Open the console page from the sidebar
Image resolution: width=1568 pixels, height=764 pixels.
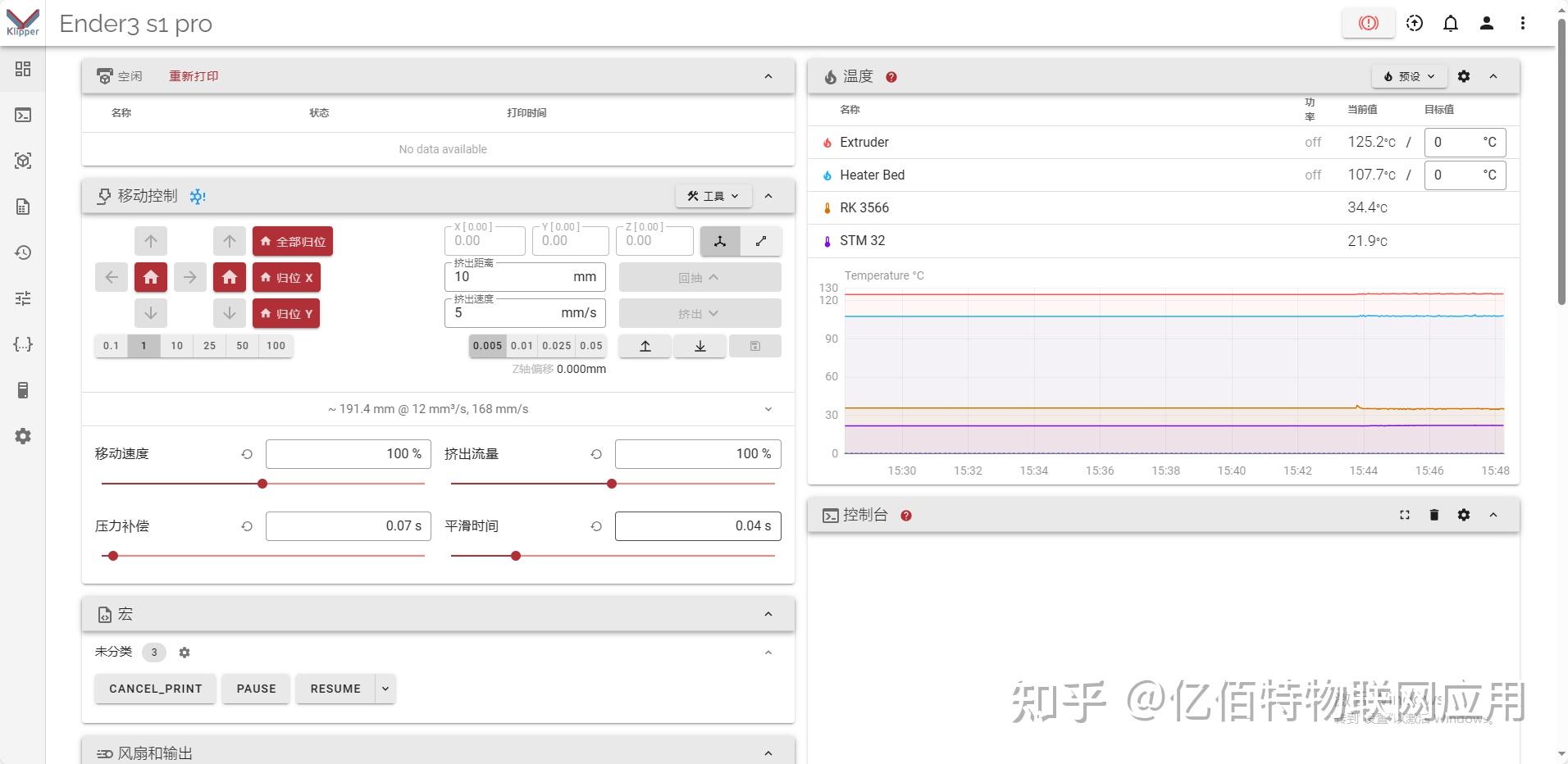pyautogui.click(x=22, y=115)
